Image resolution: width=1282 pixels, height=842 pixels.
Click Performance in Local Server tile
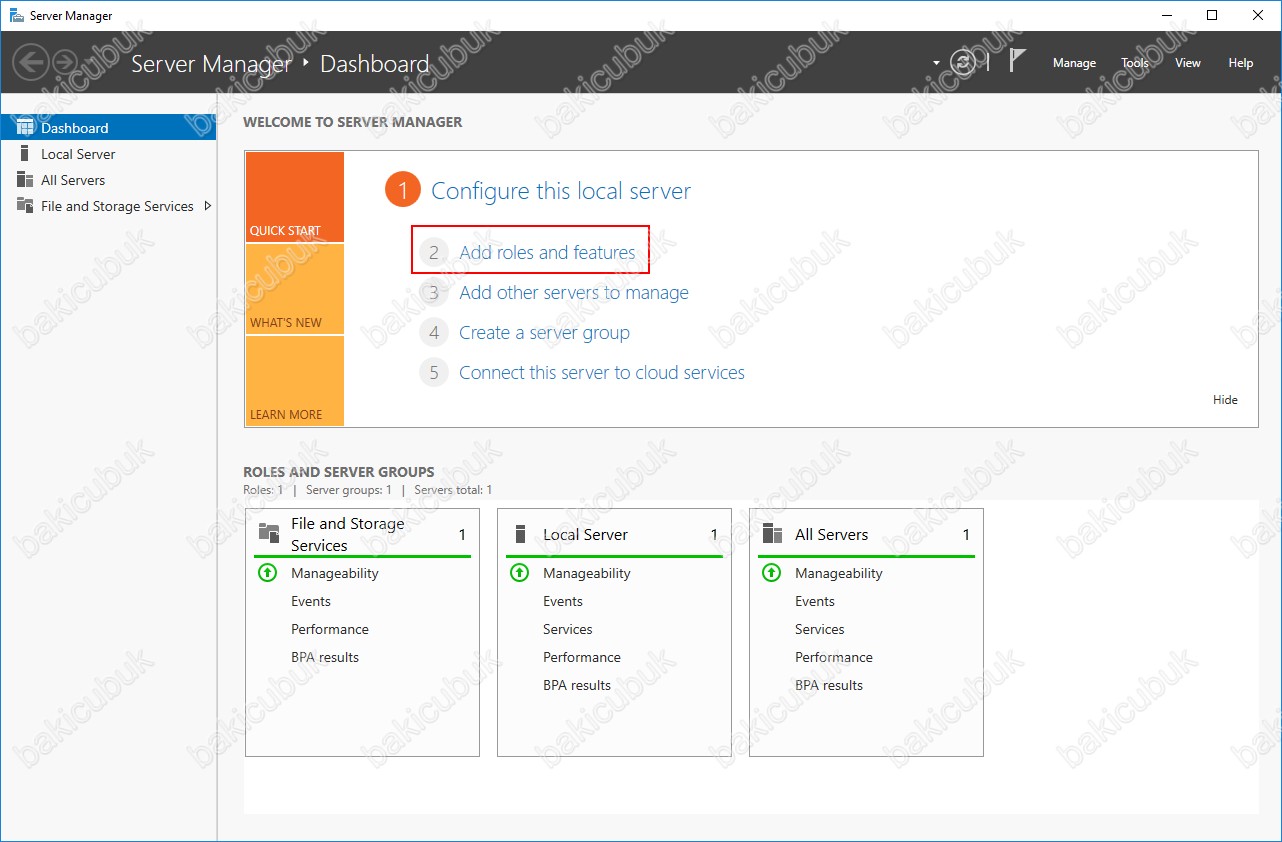click(582, 657)
